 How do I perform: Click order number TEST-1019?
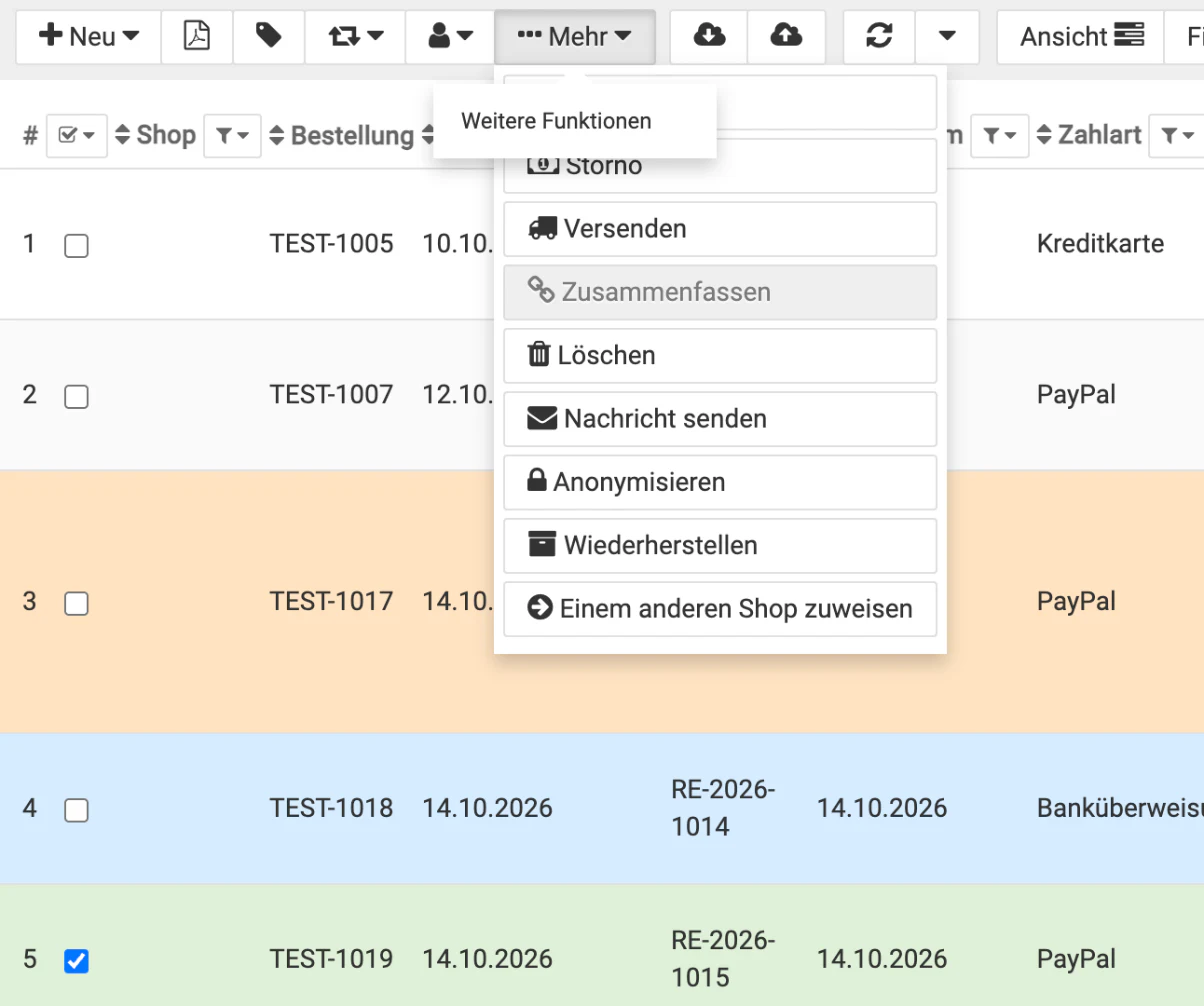click(x=331, y=959)
